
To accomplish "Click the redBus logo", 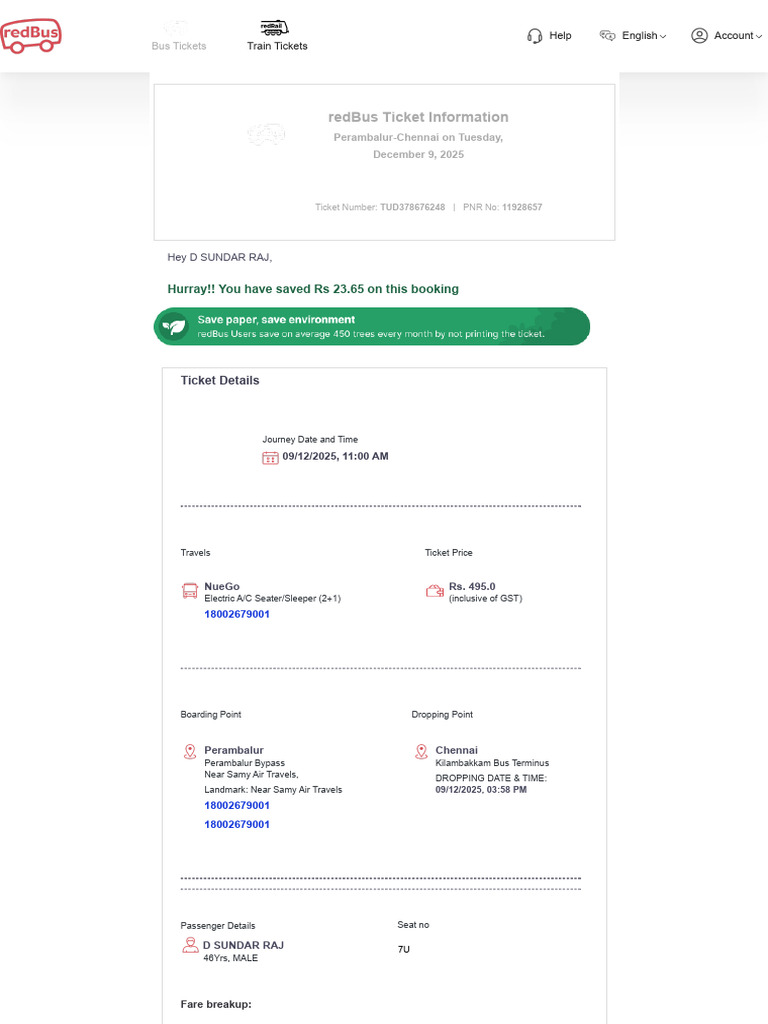I will point(31,36).
